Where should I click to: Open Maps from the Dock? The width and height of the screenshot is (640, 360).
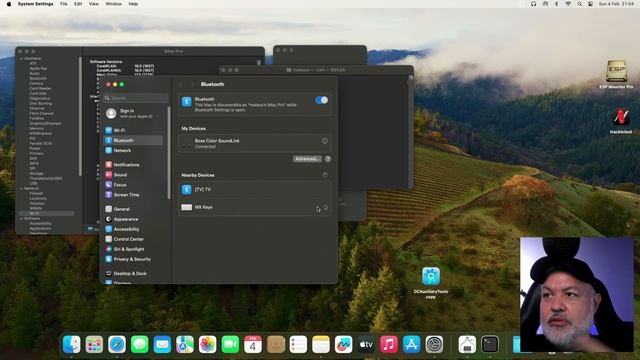[x=185, y=344]
